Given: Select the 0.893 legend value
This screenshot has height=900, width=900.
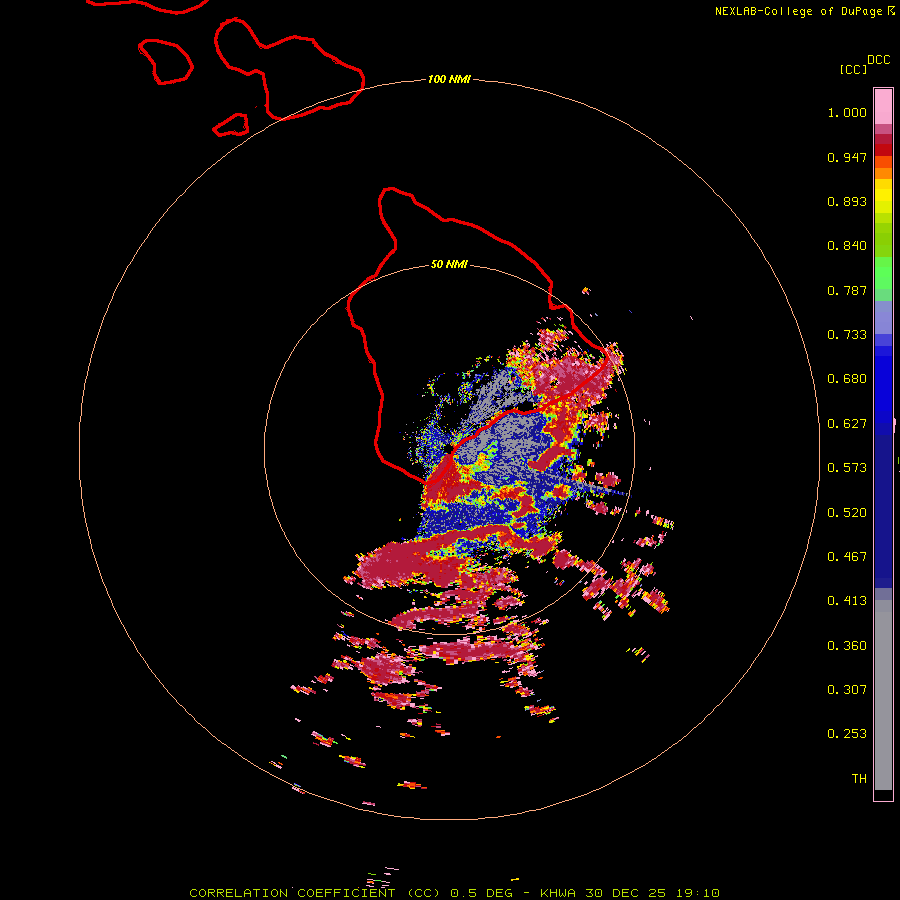Looking at the screenshot, I should (x=847, y=201).
